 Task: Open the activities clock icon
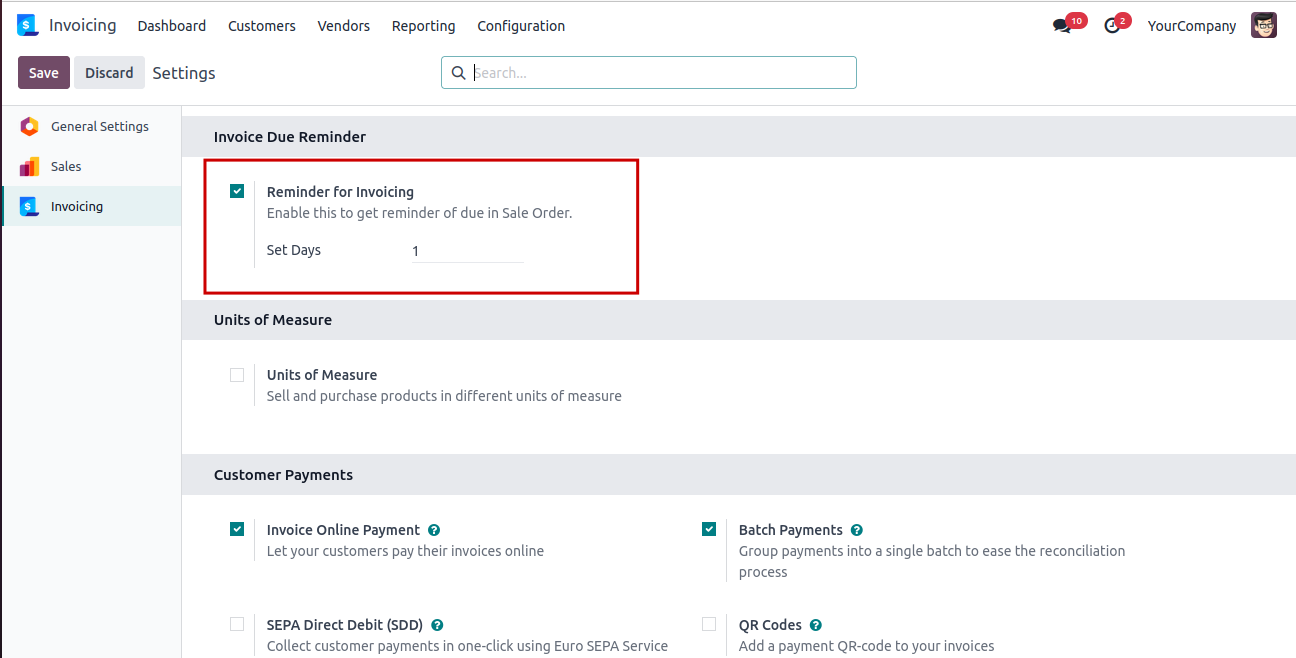pyautogui.click(x=1112, y=26)
